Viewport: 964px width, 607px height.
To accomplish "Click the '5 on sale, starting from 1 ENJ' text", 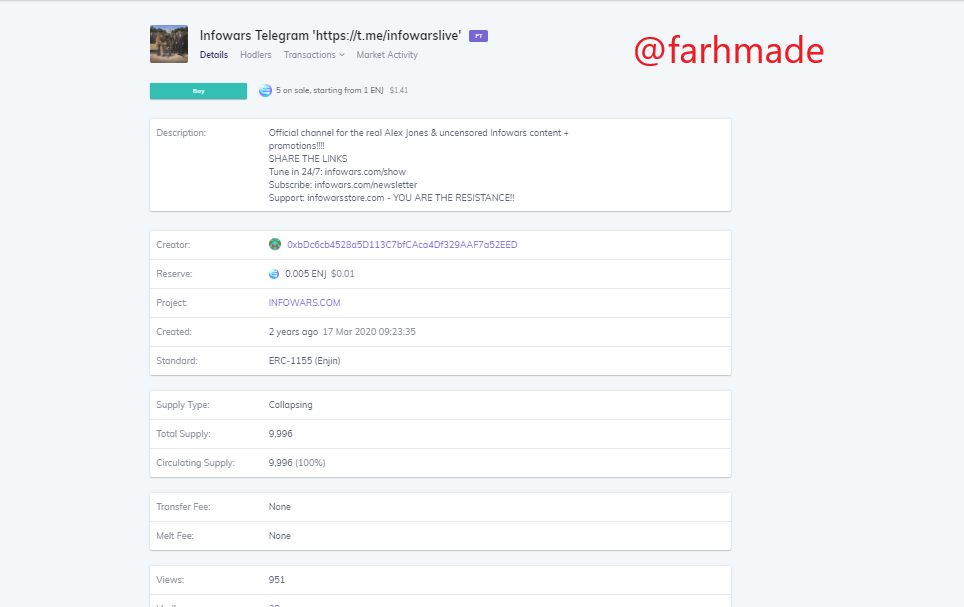I will tap(330, 90).
